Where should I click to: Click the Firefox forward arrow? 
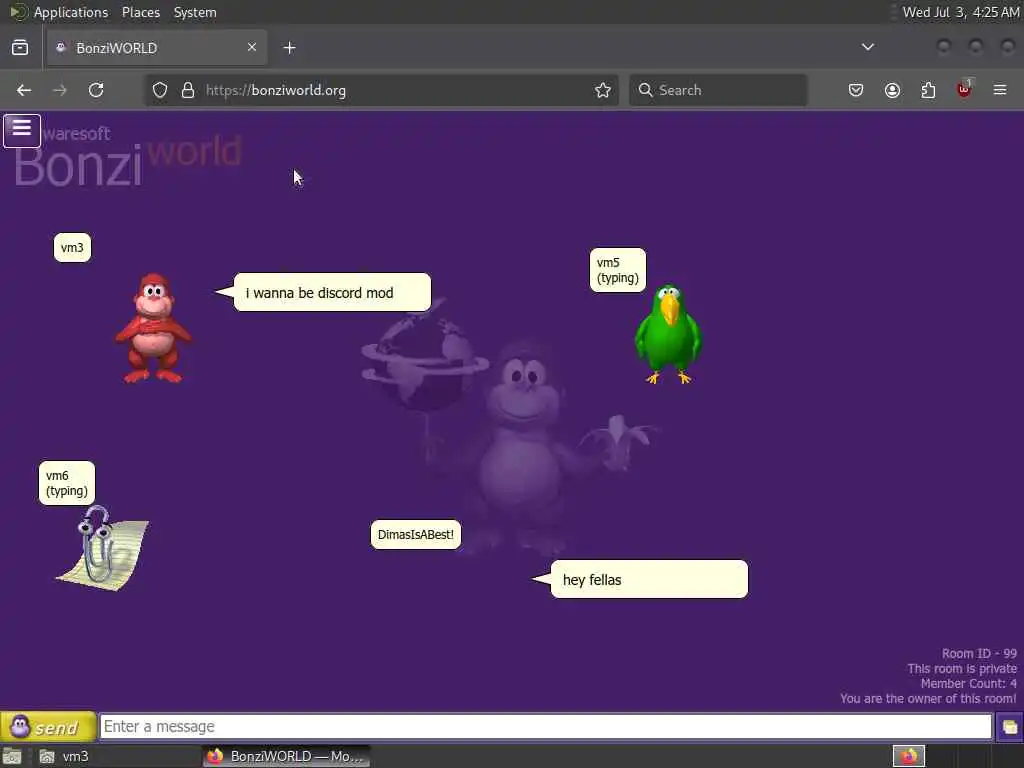pos(59,90)
